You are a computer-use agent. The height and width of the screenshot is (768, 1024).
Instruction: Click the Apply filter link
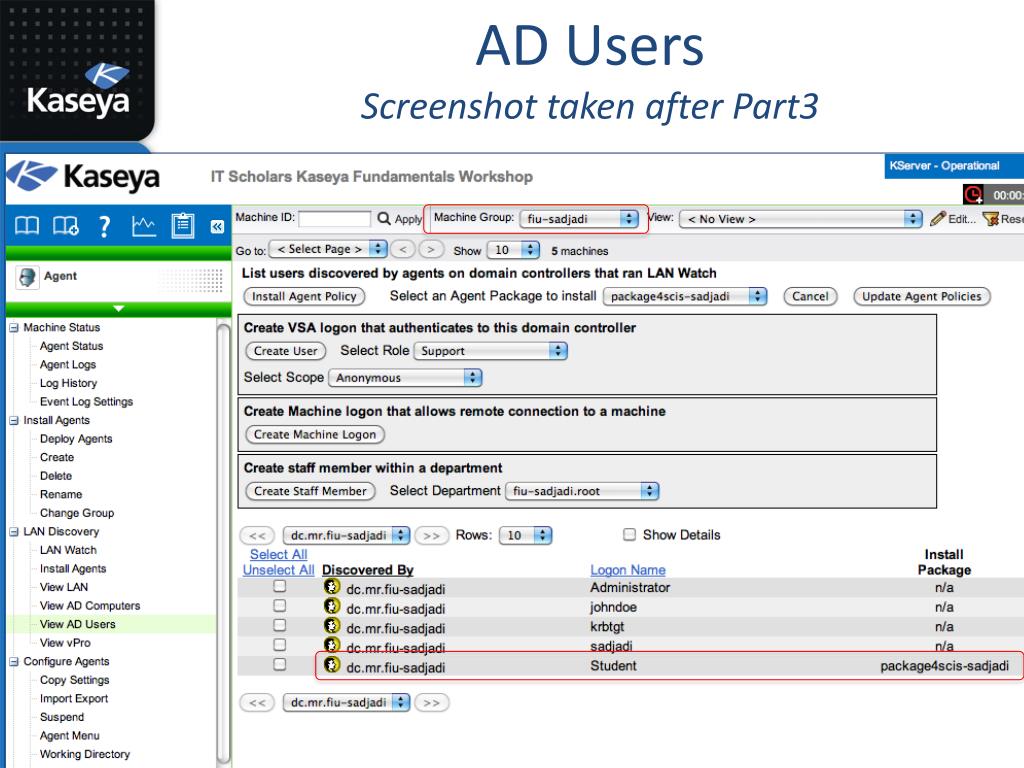click(408, 219)
